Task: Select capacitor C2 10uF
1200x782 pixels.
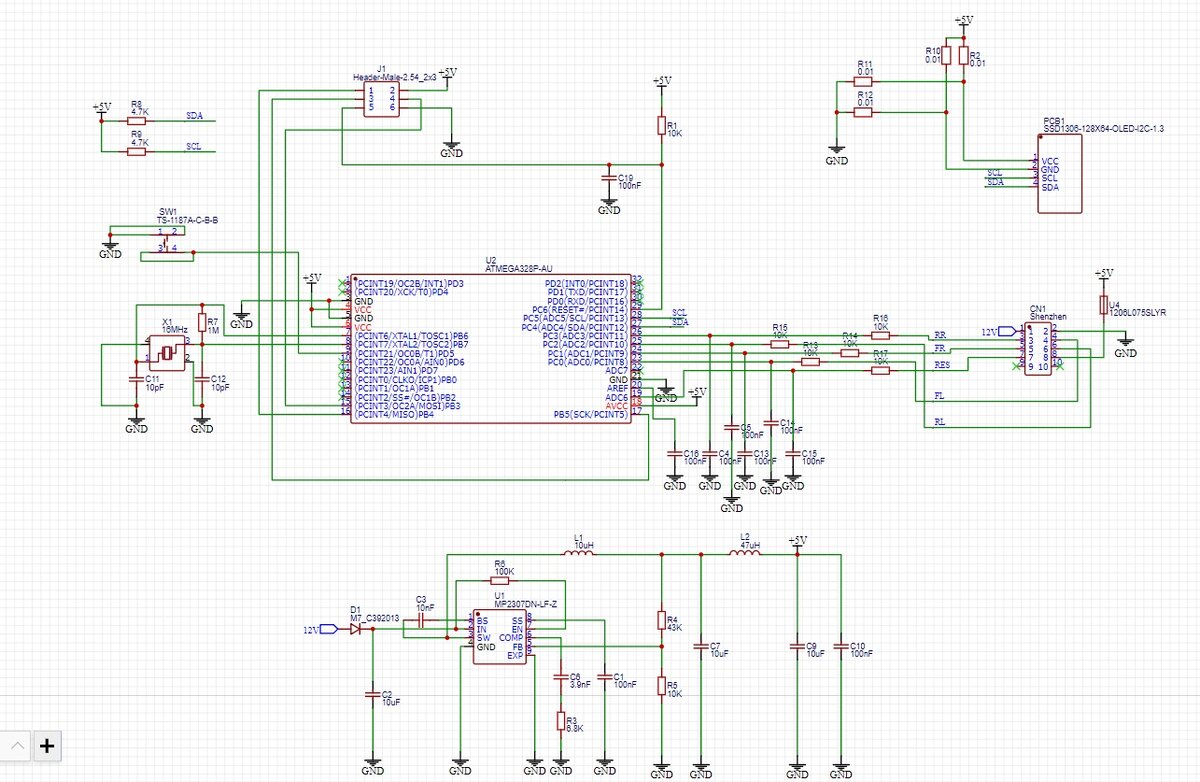Action: click(372, 695)
